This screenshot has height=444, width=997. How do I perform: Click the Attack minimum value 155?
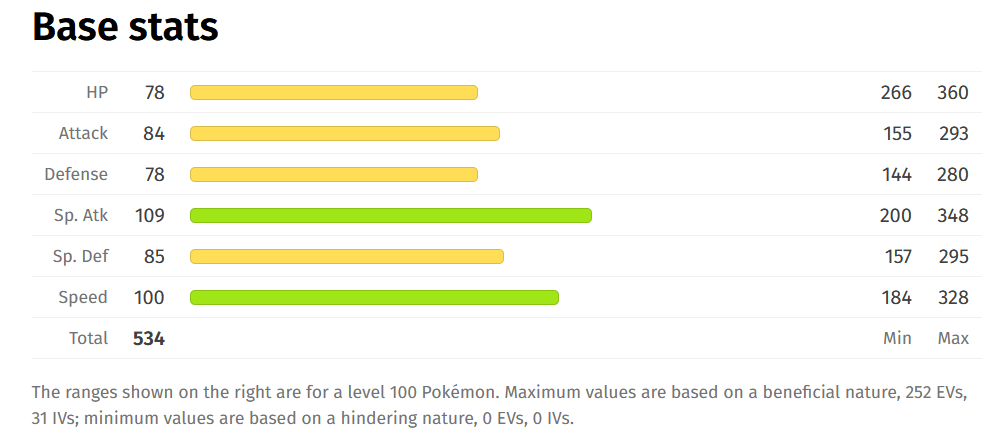tap(897, 134)
